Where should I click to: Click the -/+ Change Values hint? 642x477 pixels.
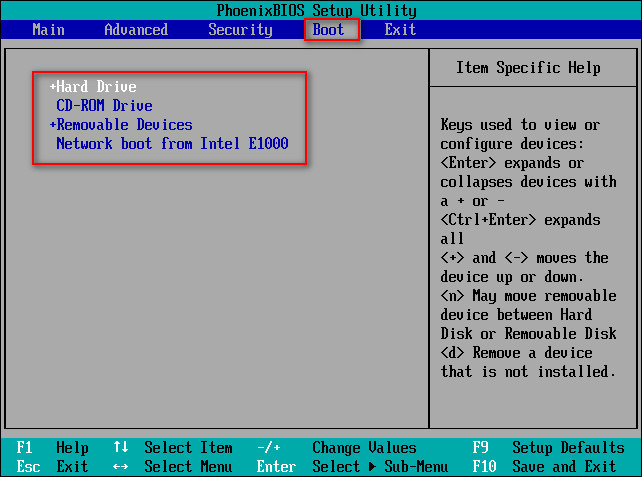tap(337, 448)
